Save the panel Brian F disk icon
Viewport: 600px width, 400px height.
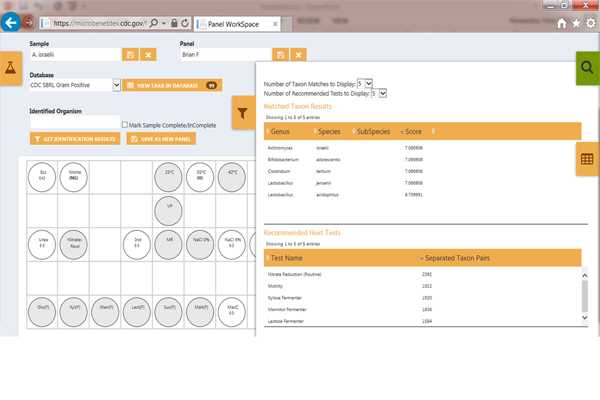point(280,54)
